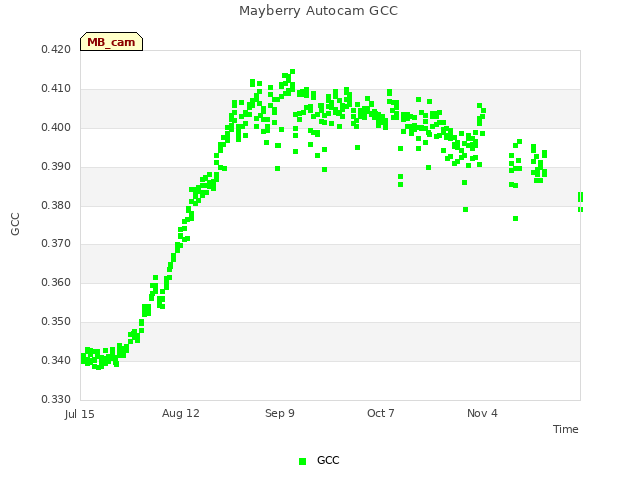Click the 0.360 y-axis tick label
This screenshot has width=640, height=480.
(x=56, y=282)
